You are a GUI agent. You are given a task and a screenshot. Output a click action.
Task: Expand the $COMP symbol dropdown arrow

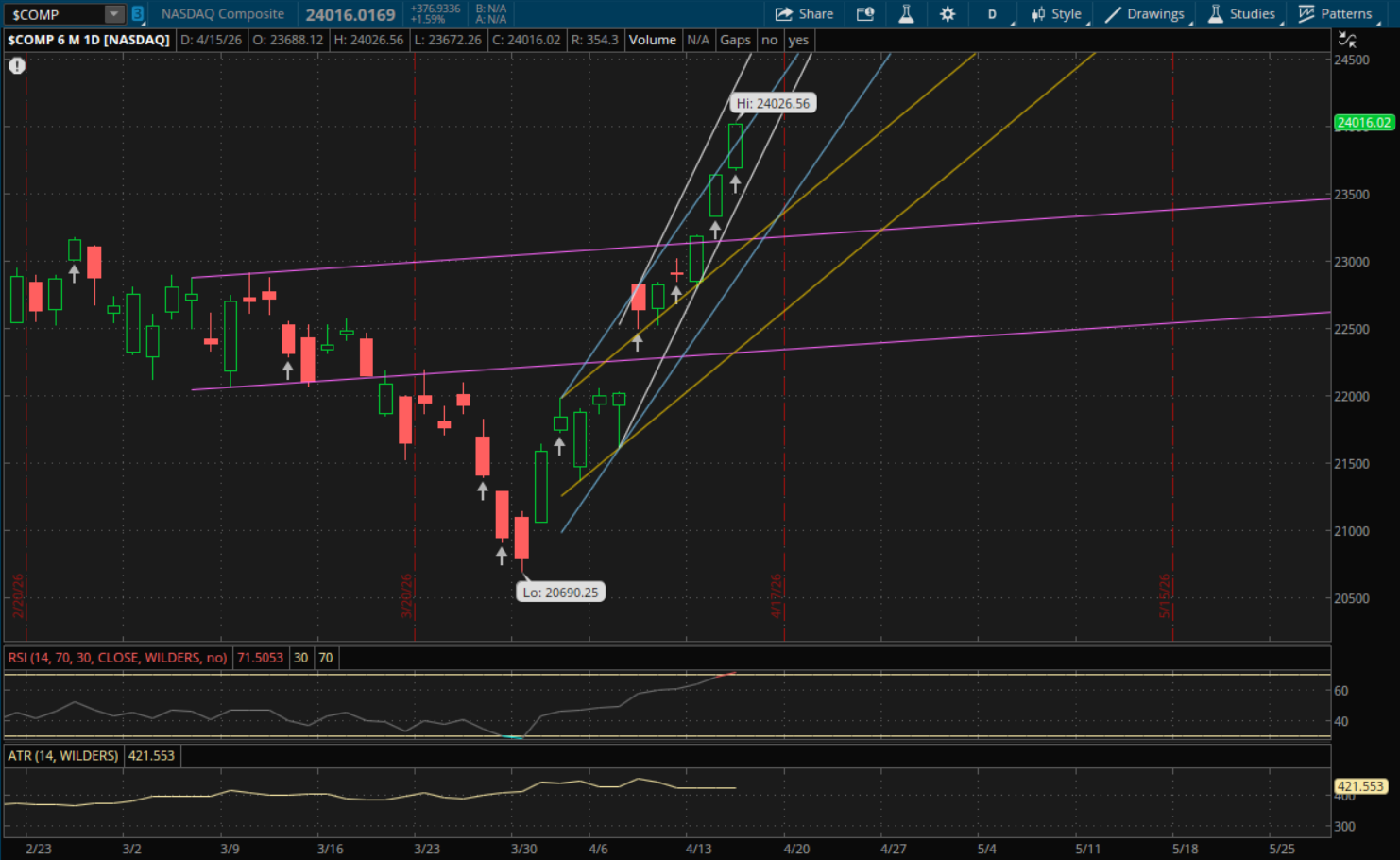113,14
